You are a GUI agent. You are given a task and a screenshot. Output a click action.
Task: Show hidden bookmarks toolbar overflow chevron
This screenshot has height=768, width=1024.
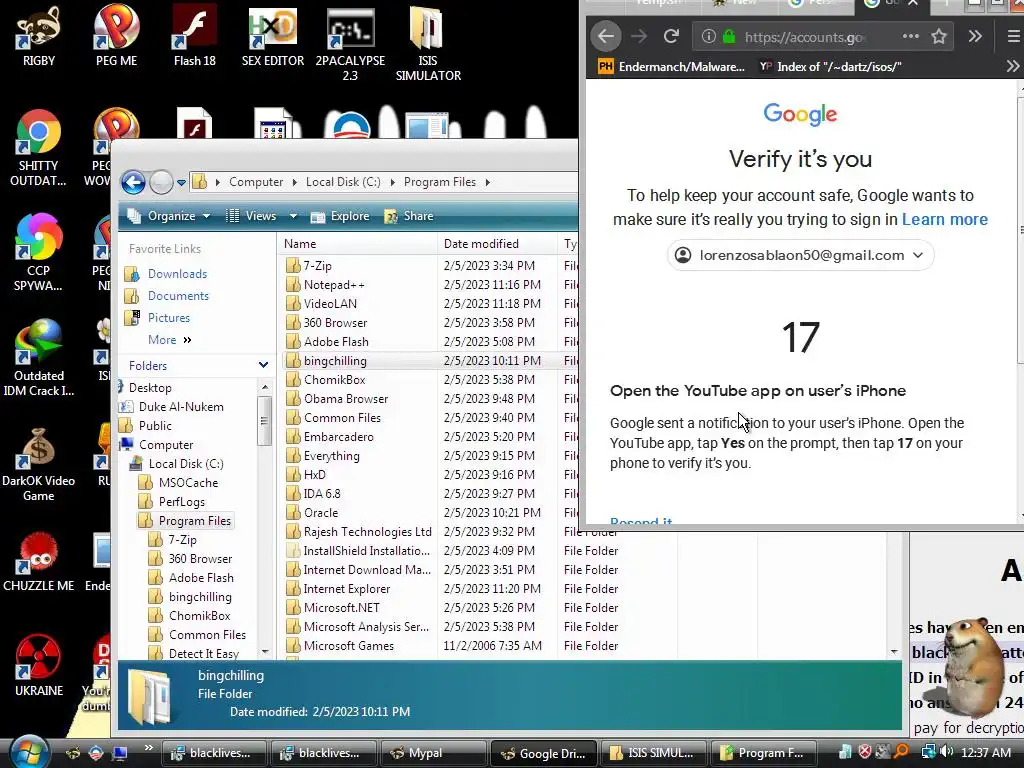(x=1012, y=66)
